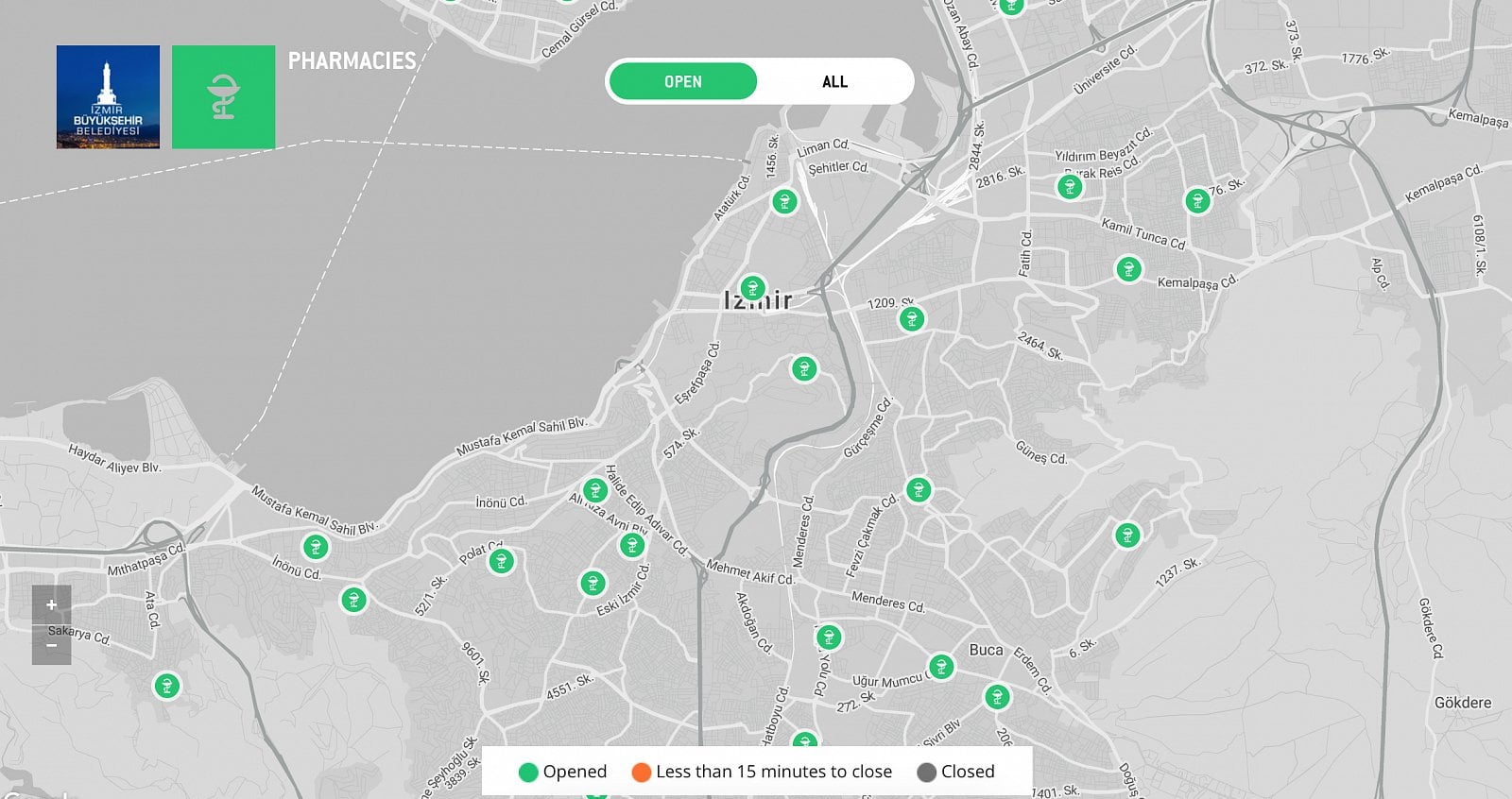Zoom out the map with minus button

(52, 646)
